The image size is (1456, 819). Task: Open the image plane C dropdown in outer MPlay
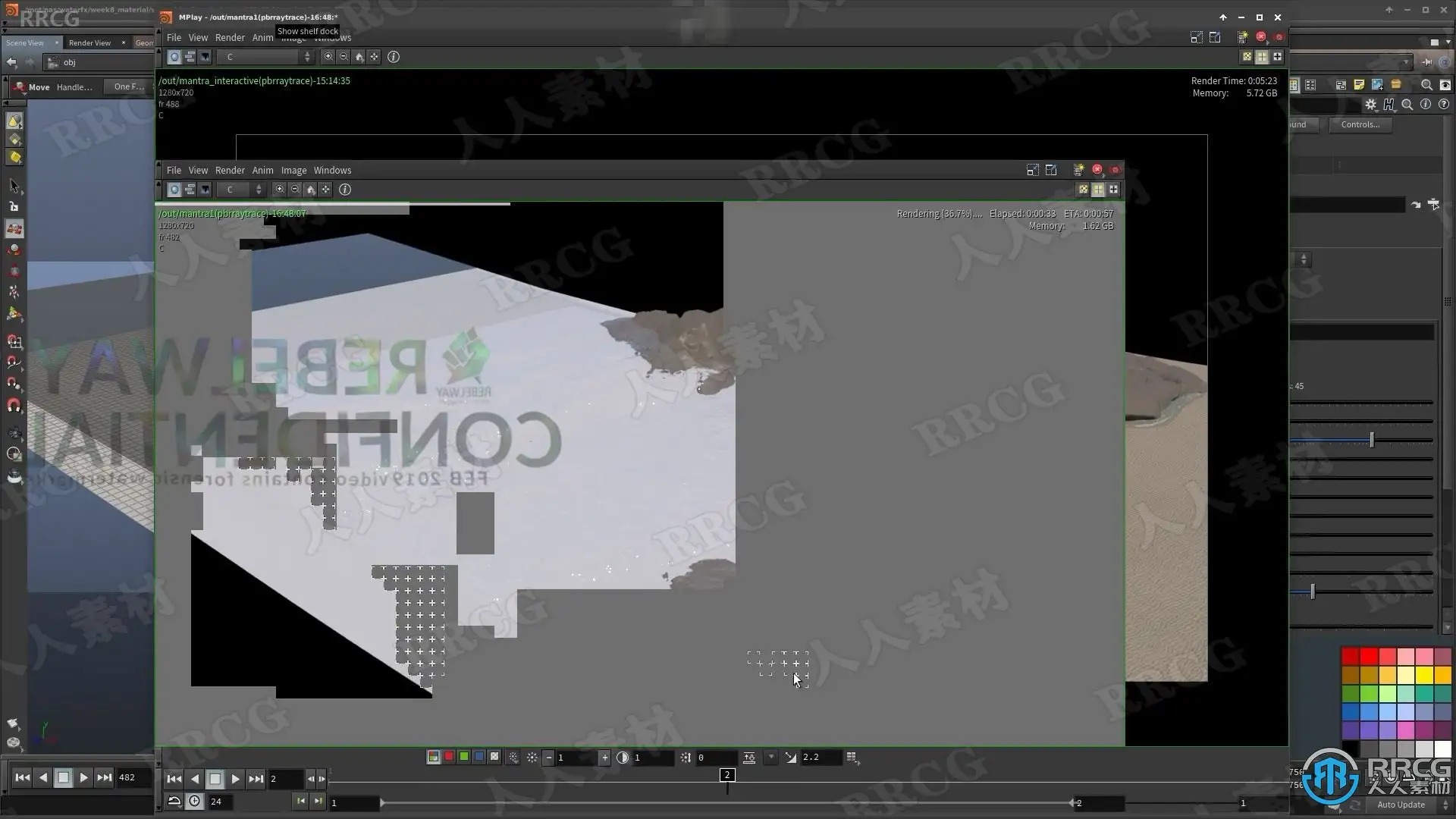coord(265,57)
